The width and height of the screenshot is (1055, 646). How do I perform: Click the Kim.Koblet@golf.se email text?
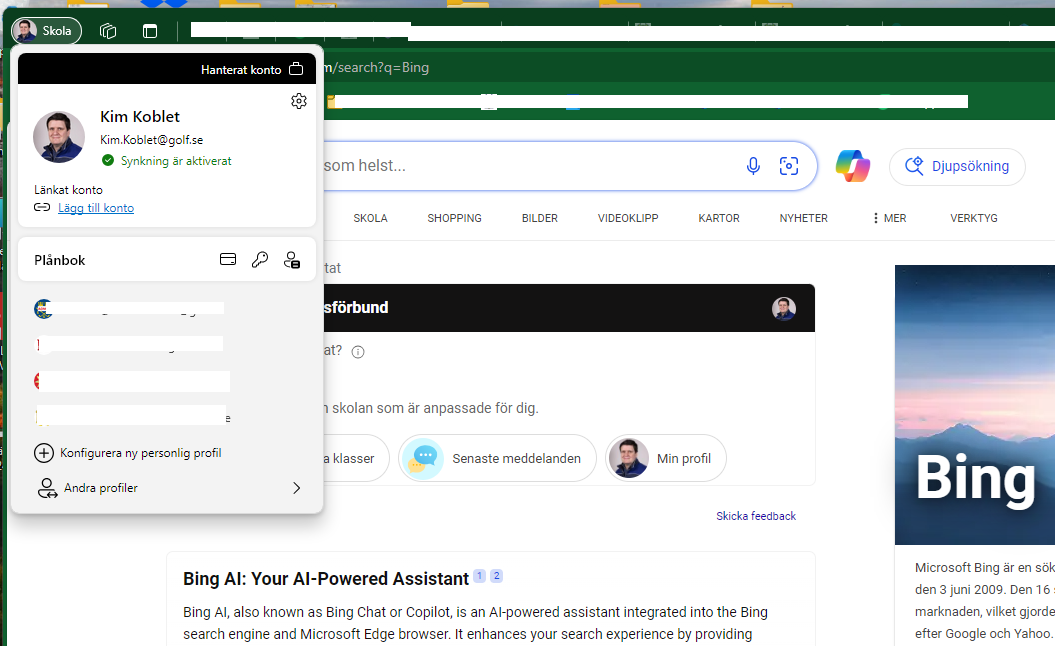[x=151, y=140]
